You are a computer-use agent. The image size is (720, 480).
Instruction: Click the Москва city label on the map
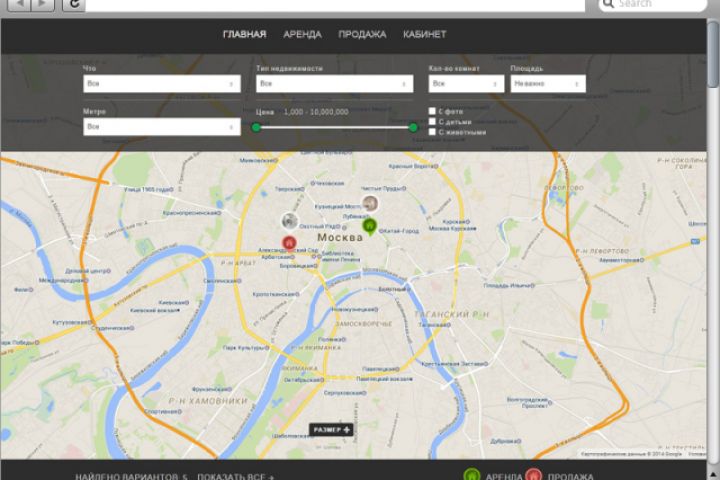340,237
